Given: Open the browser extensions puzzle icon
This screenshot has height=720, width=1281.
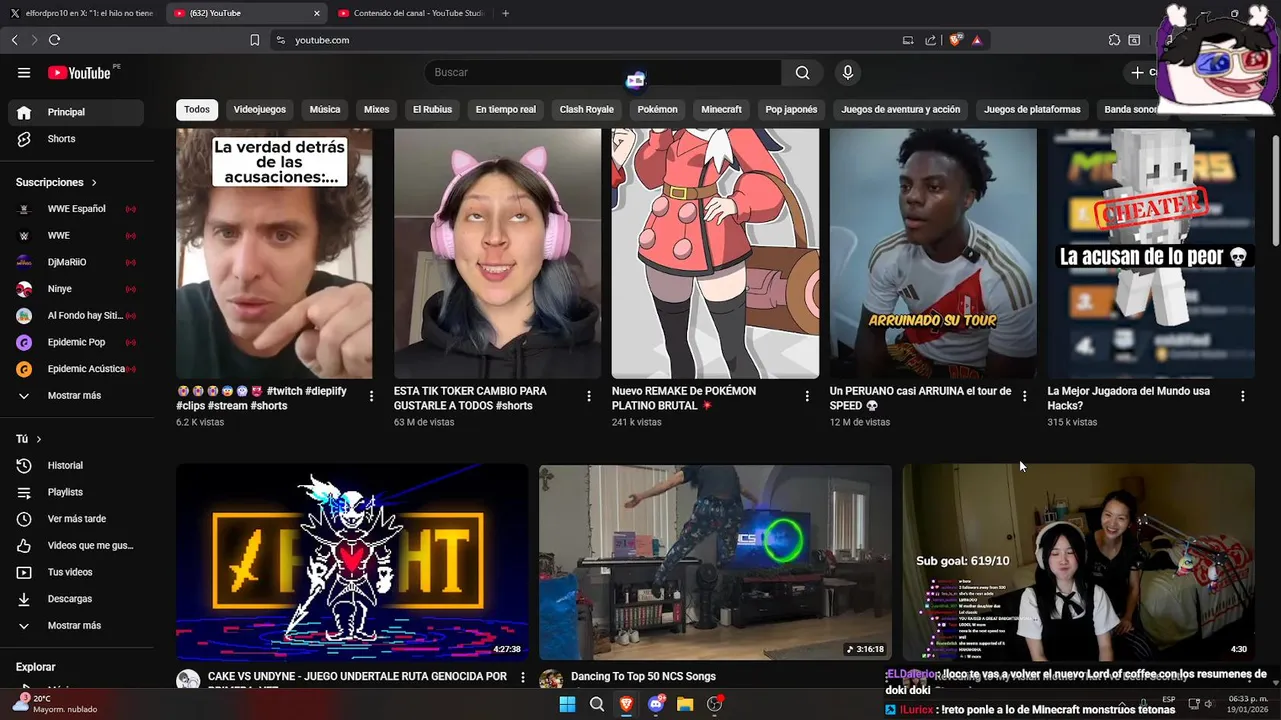Looking at the screenshot, I should point(1114,40).
